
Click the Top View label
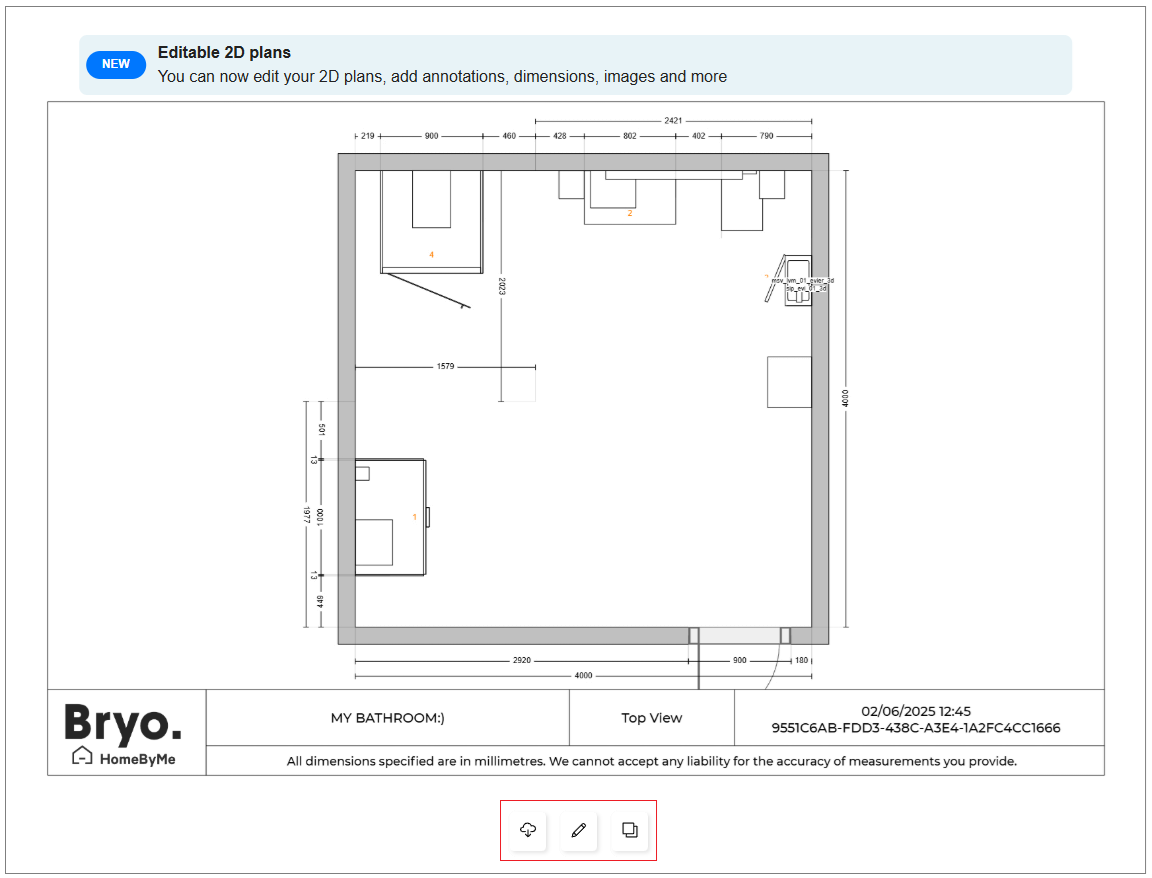click(x=651, y=718)
